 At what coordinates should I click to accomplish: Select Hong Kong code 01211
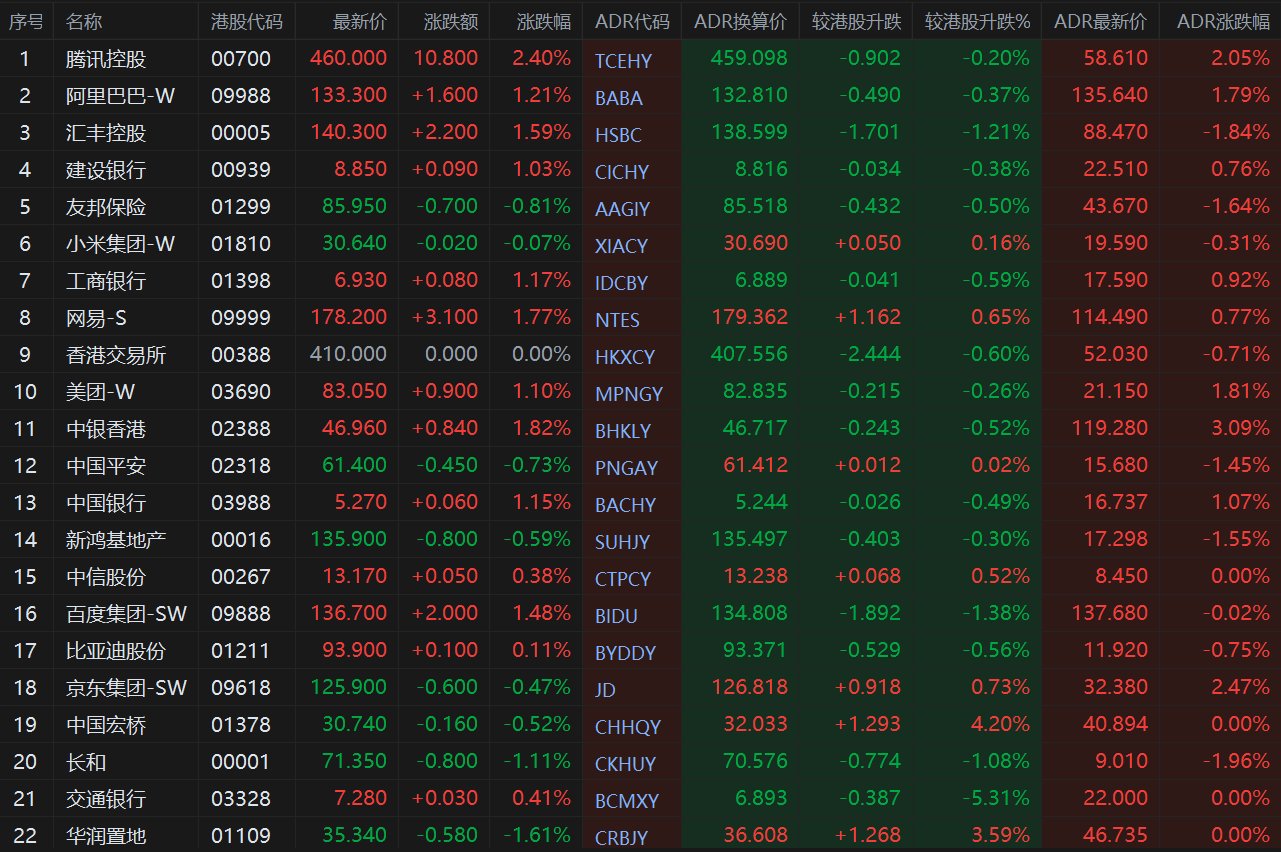240,651
